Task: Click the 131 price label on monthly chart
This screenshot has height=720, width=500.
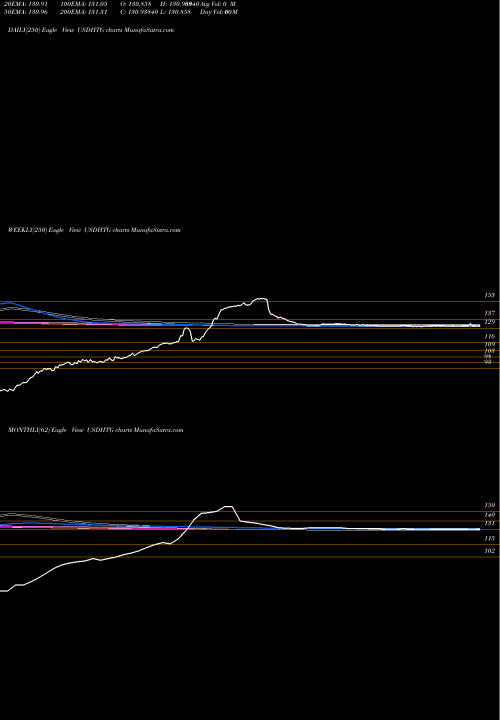Action: point(489,523)
